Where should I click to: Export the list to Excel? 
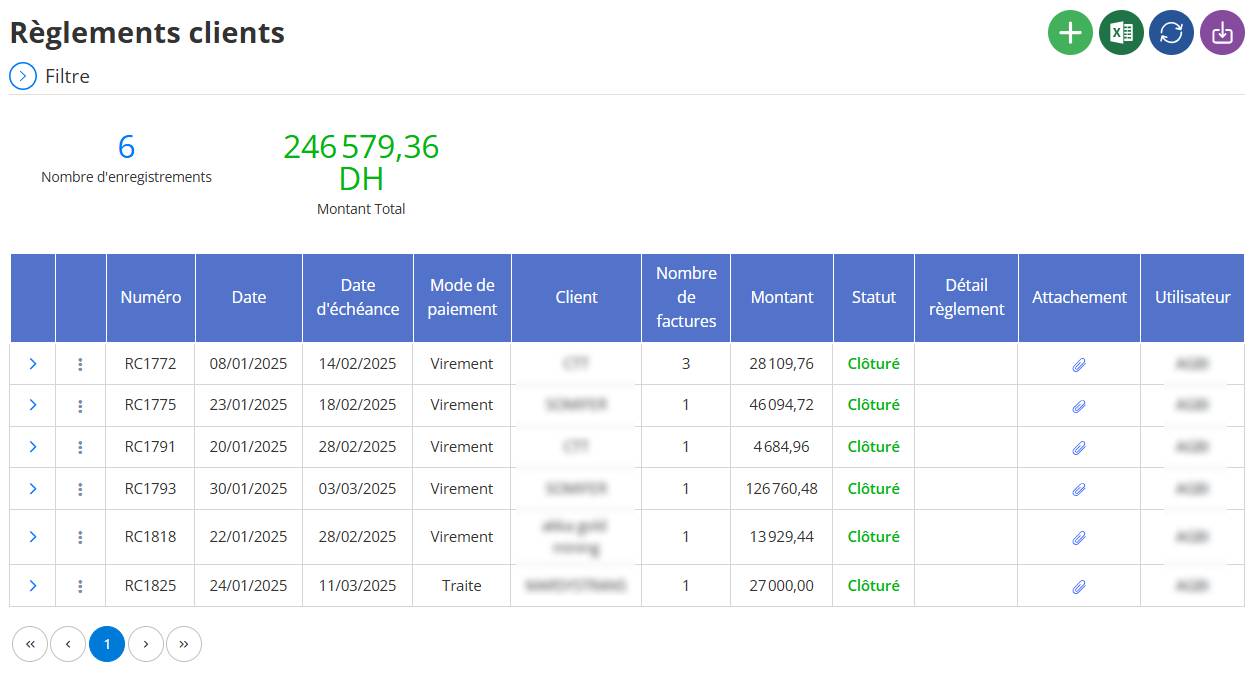pyautogui.click(x=1121, y=33)
